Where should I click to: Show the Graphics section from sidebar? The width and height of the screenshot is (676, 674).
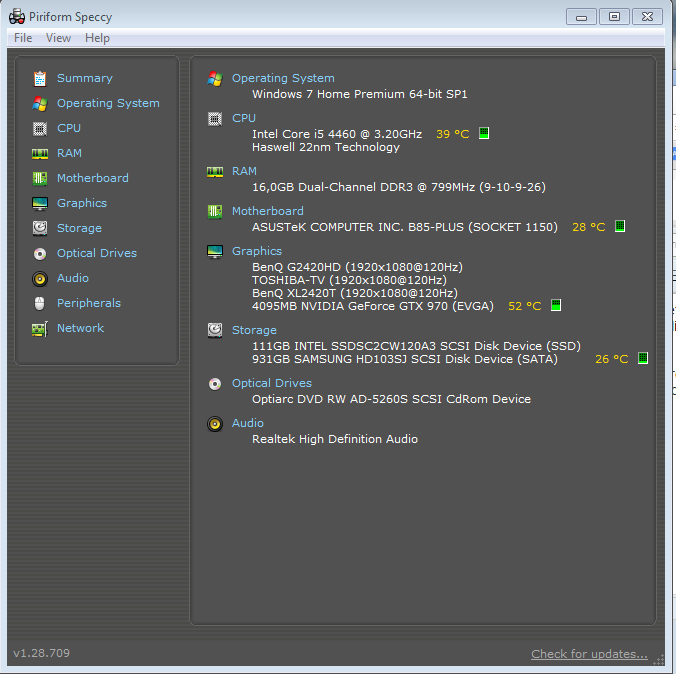[82, 204]
